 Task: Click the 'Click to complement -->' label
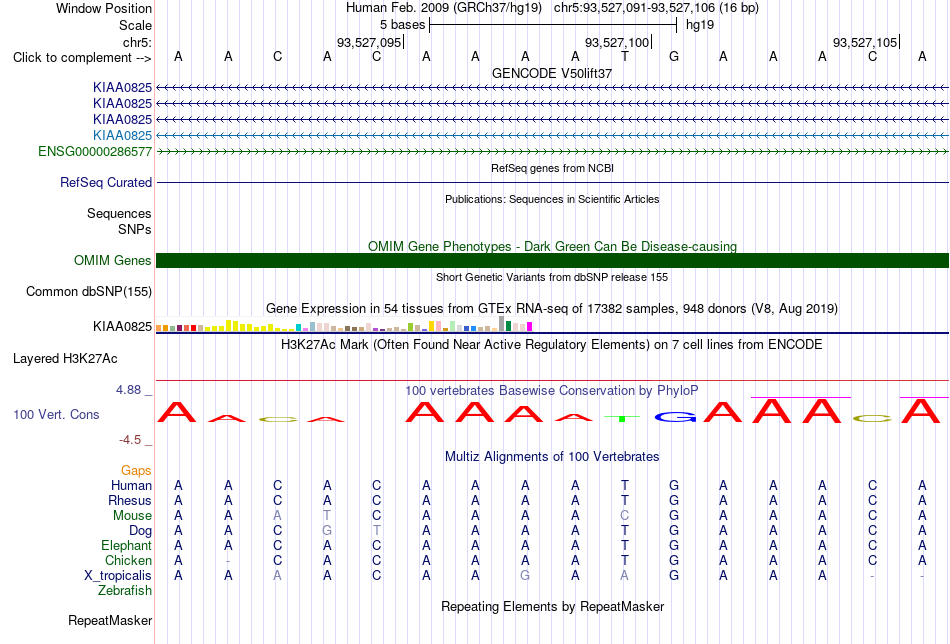[82, 58]
